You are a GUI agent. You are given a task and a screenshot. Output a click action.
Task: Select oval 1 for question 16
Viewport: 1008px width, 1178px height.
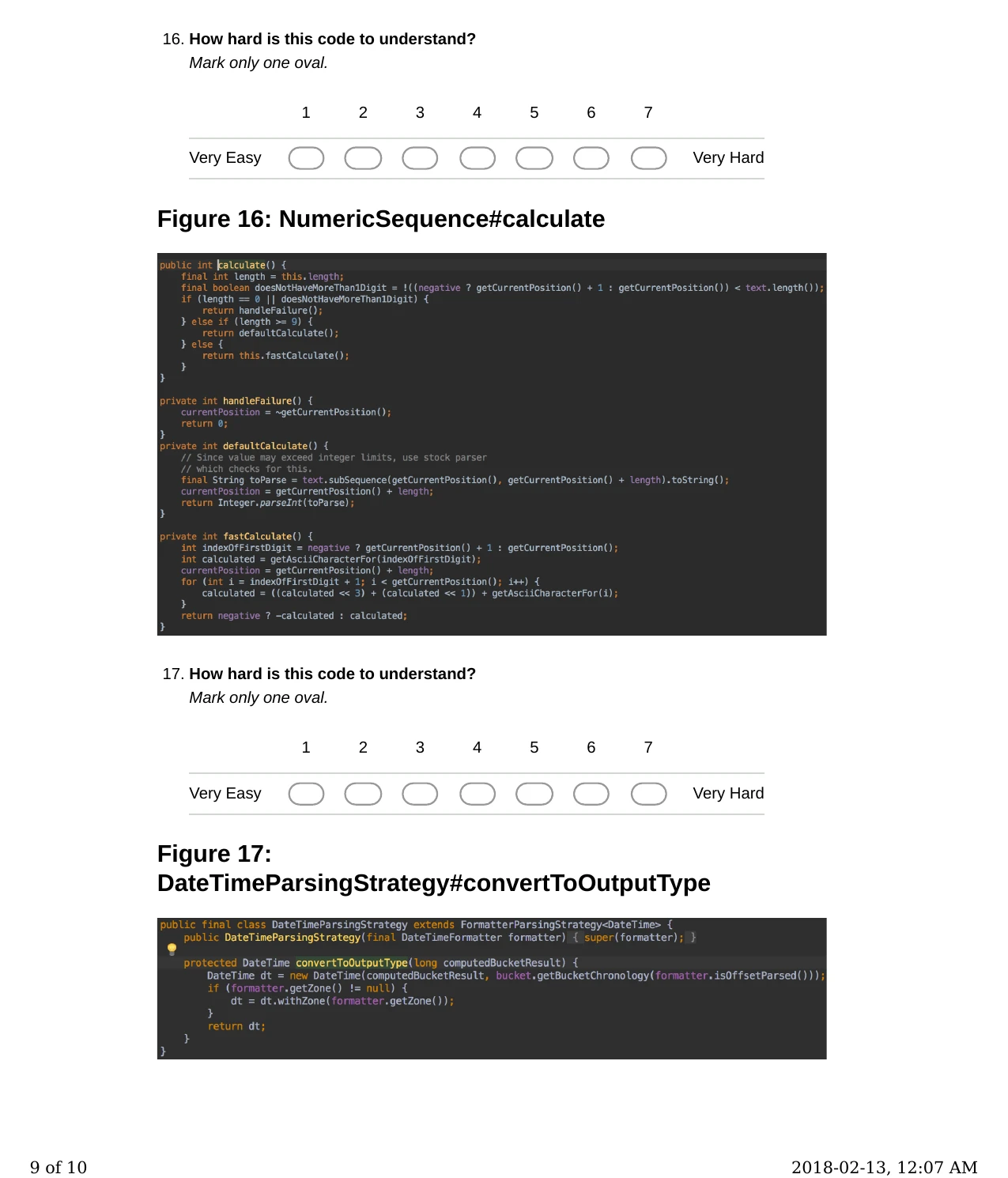pos(306,158)
